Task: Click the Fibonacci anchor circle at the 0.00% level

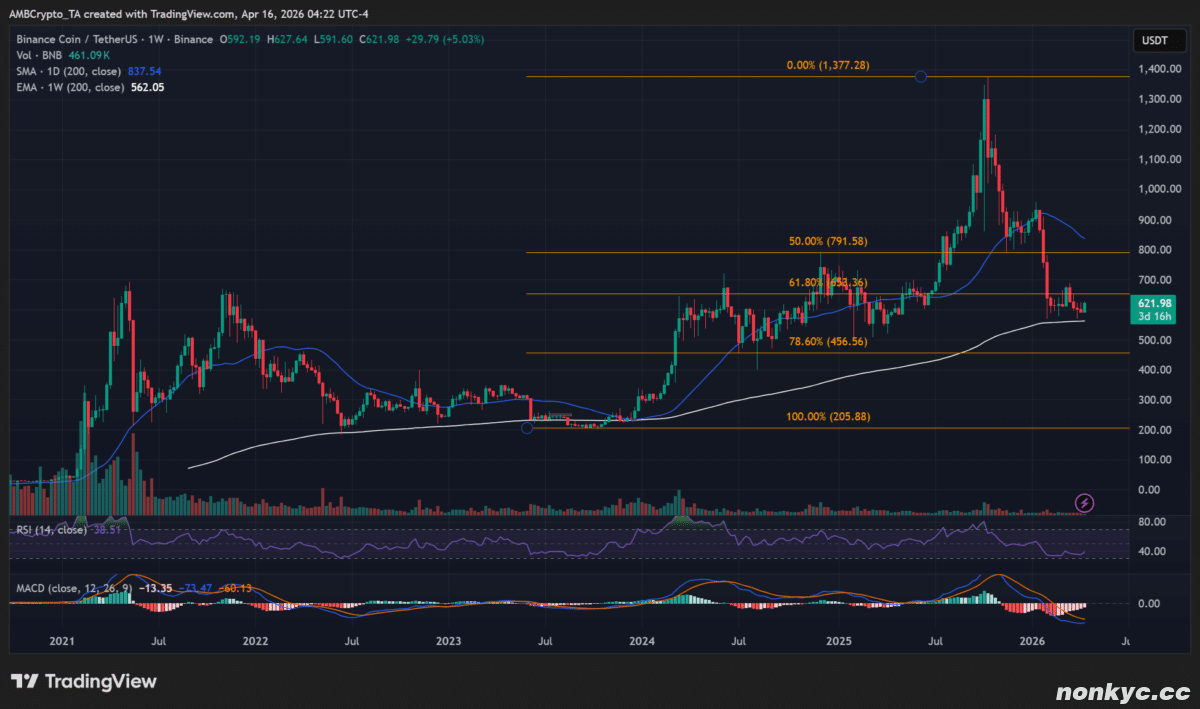Action: coord(920,77)
